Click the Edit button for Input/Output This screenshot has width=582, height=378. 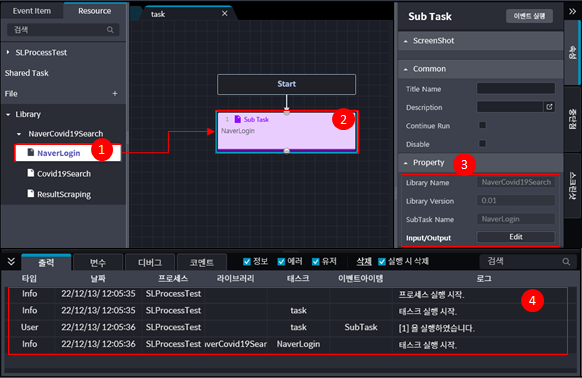(516, 237)
